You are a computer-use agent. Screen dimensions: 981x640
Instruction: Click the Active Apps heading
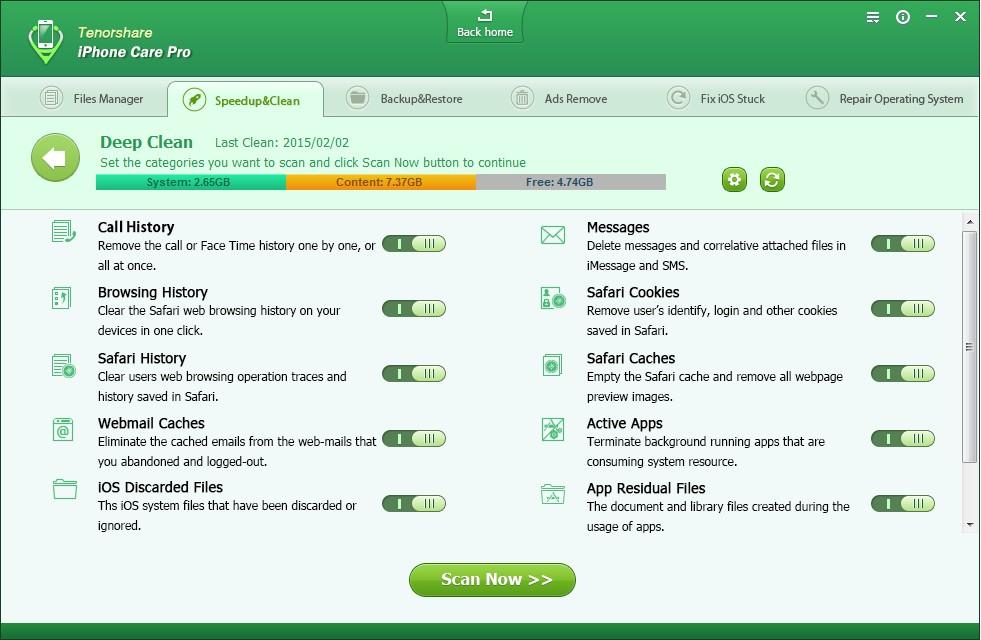pos(624,424)
